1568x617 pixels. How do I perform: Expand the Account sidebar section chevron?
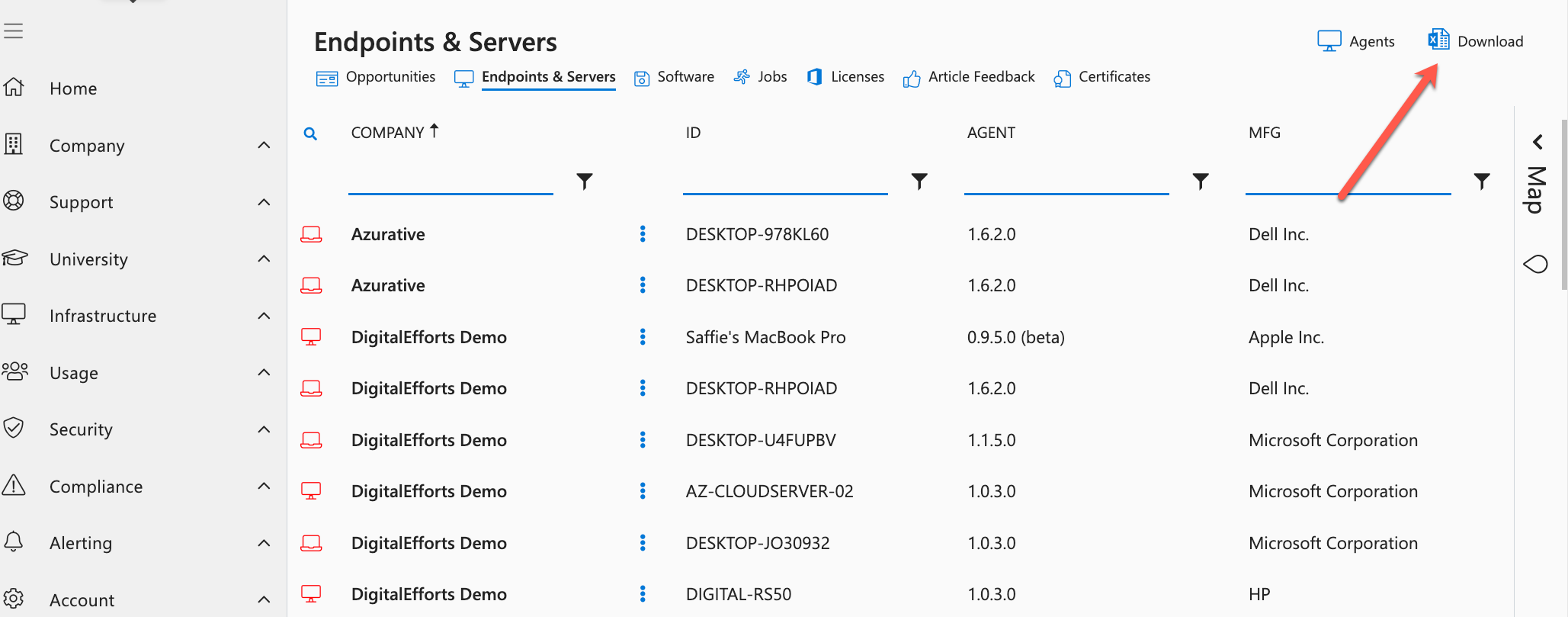point(264,599)
